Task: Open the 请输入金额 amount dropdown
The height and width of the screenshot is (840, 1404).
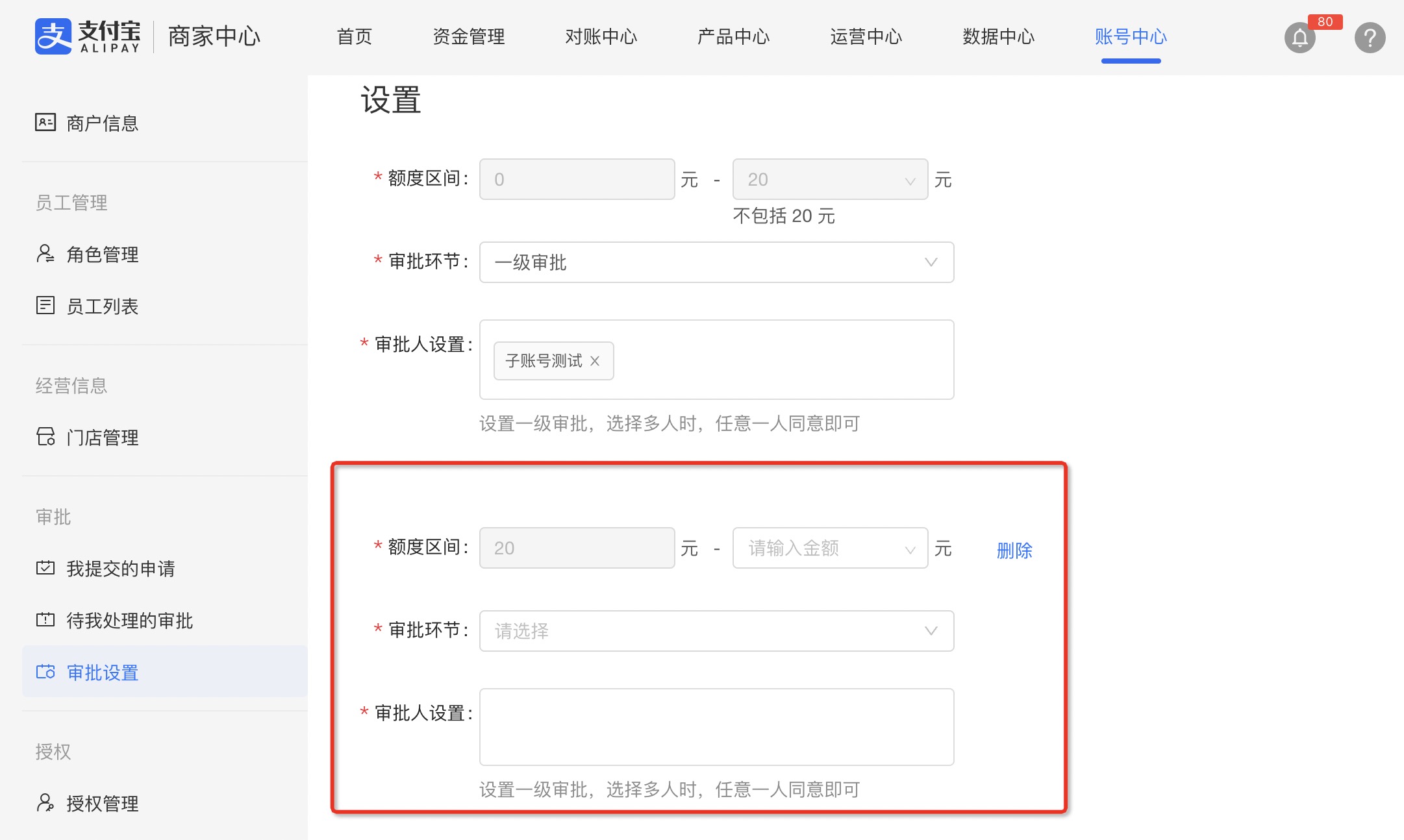Action: point(829,549)
